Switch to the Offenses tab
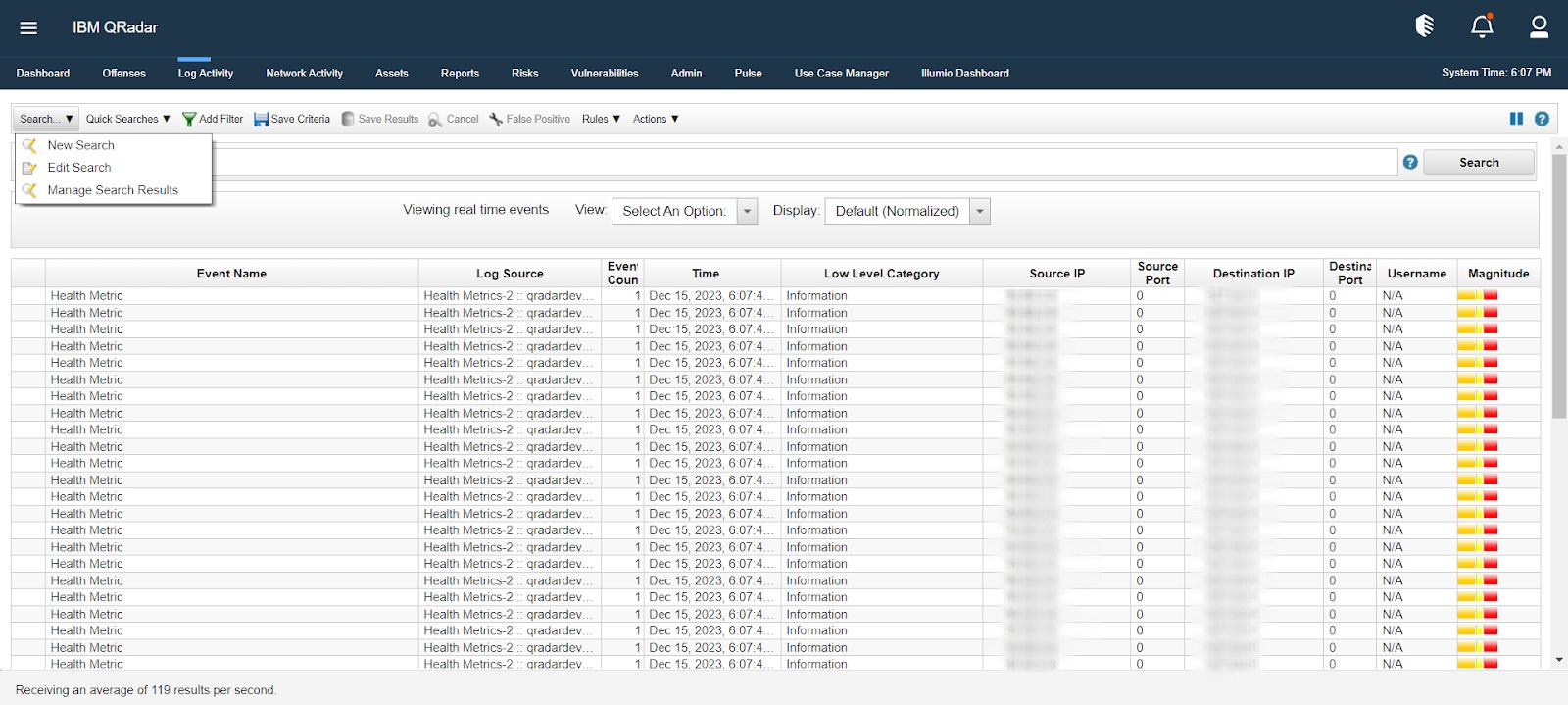This screenshot has width=1568, height=705. tap(123, 74)
